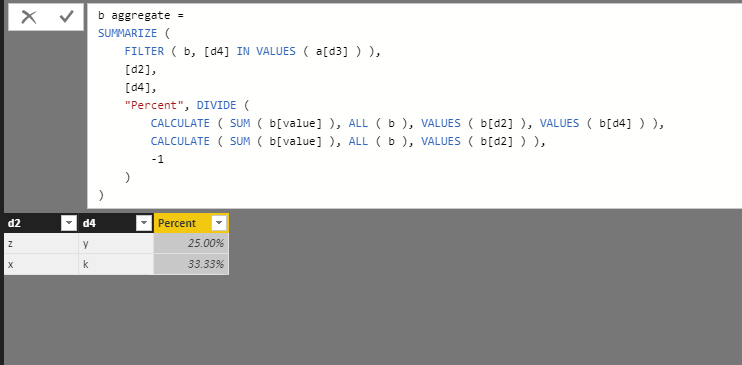
Task: Click the cell containing y
Action: point(116,243)
